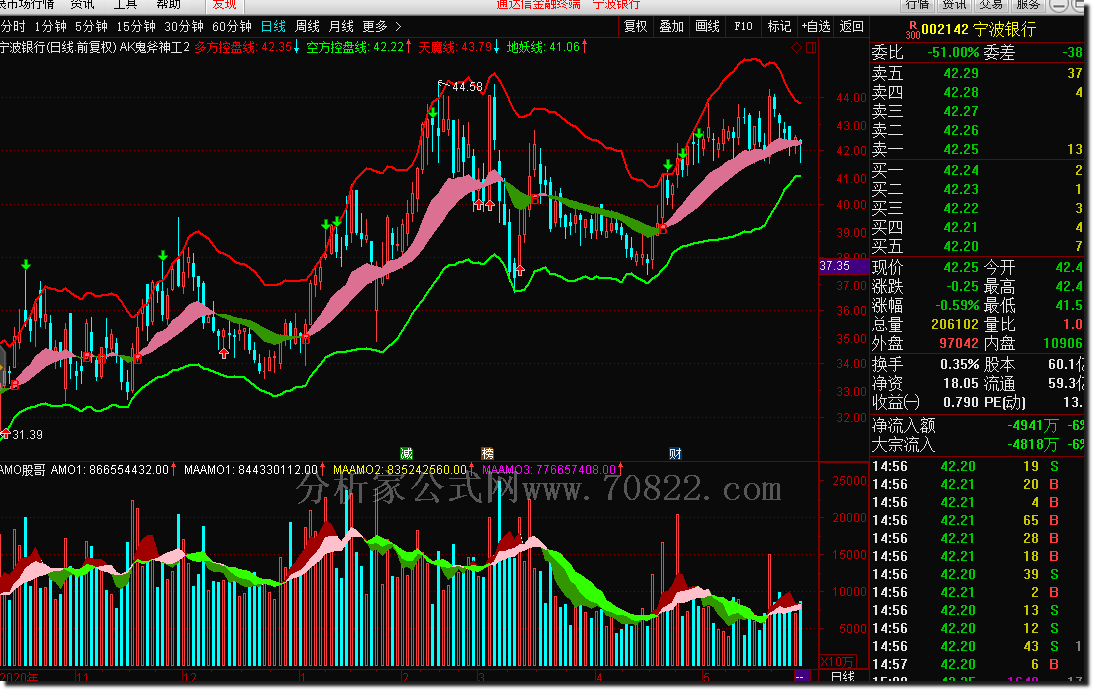
Task: Open the 更多 periods dropdown
Action: point(375,27)
